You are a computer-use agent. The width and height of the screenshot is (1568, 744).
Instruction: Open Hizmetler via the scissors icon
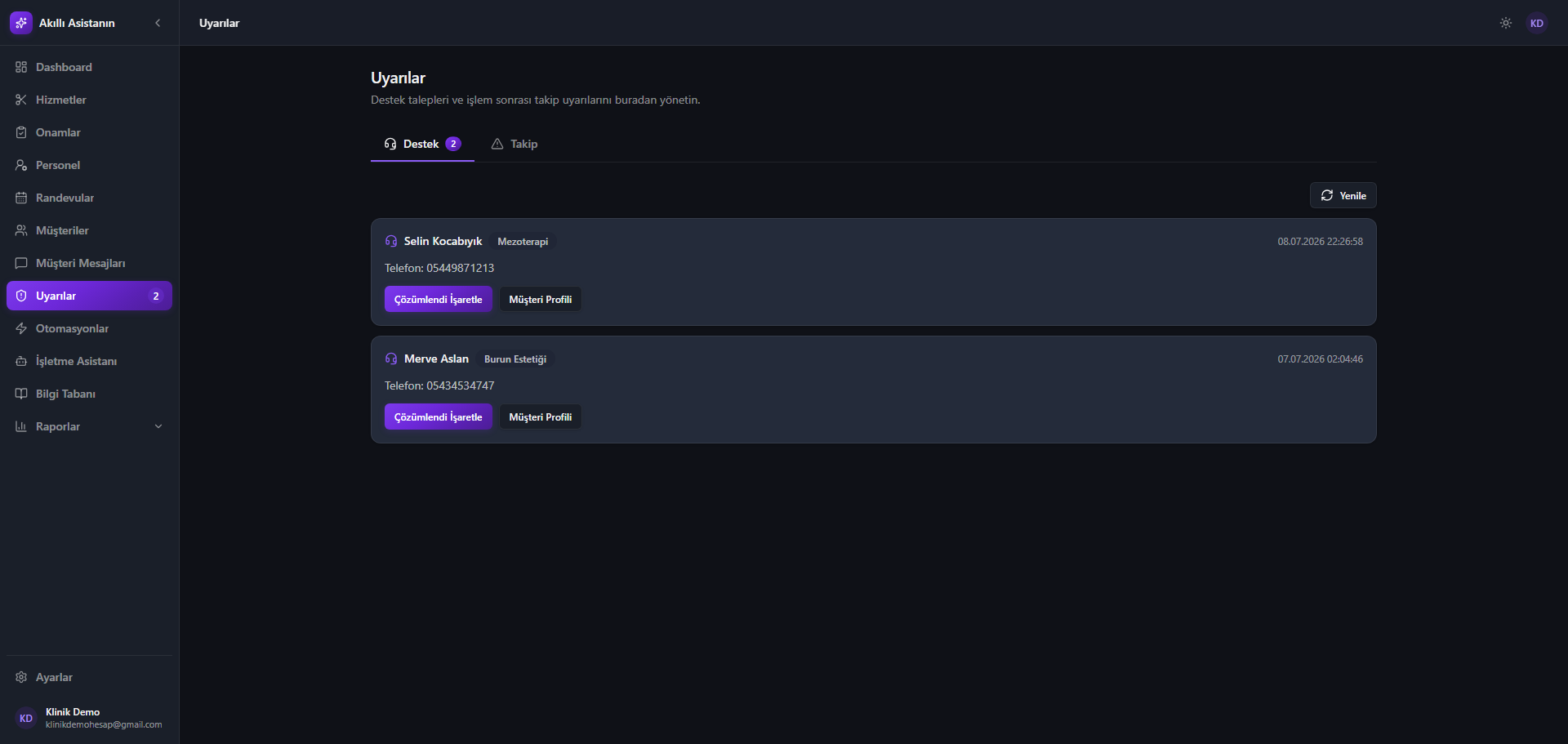[21, 100]
